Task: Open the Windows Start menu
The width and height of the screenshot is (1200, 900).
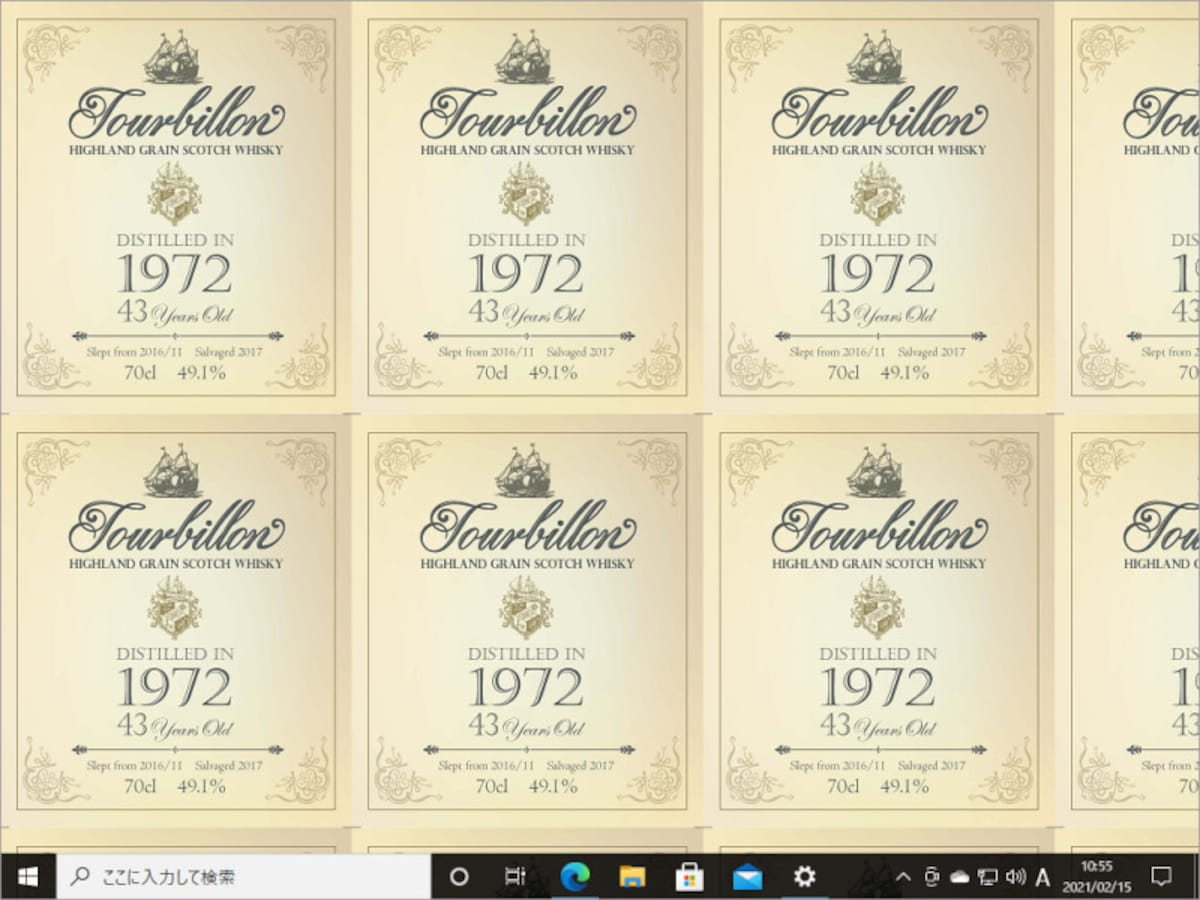Action: [27, 877]
